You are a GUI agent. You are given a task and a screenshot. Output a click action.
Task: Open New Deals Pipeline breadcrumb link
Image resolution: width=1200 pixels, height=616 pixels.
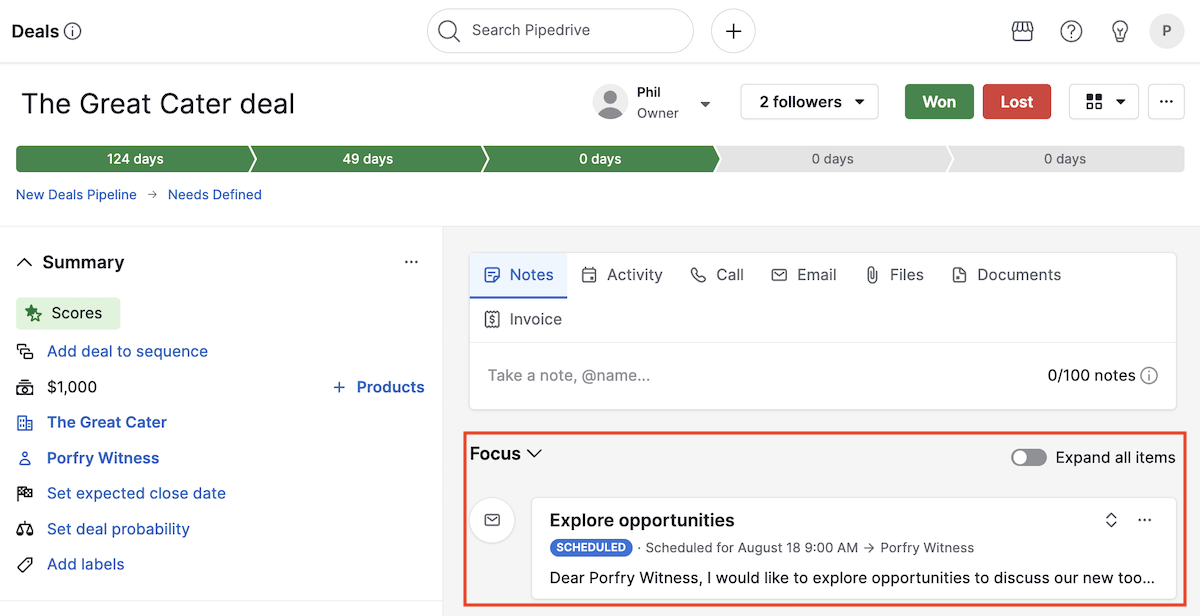tap(76, 195)
